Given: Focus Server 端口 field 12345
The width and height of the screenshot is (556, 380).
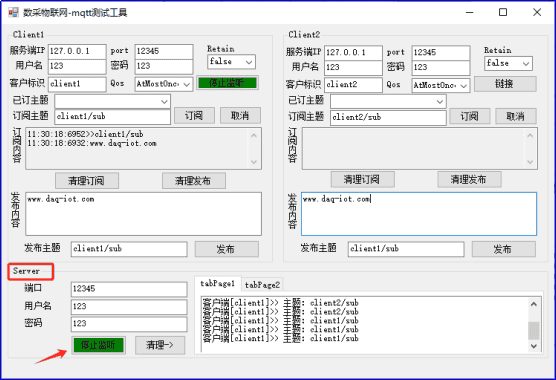Looking at the screenshot, I should coord(129,289).
